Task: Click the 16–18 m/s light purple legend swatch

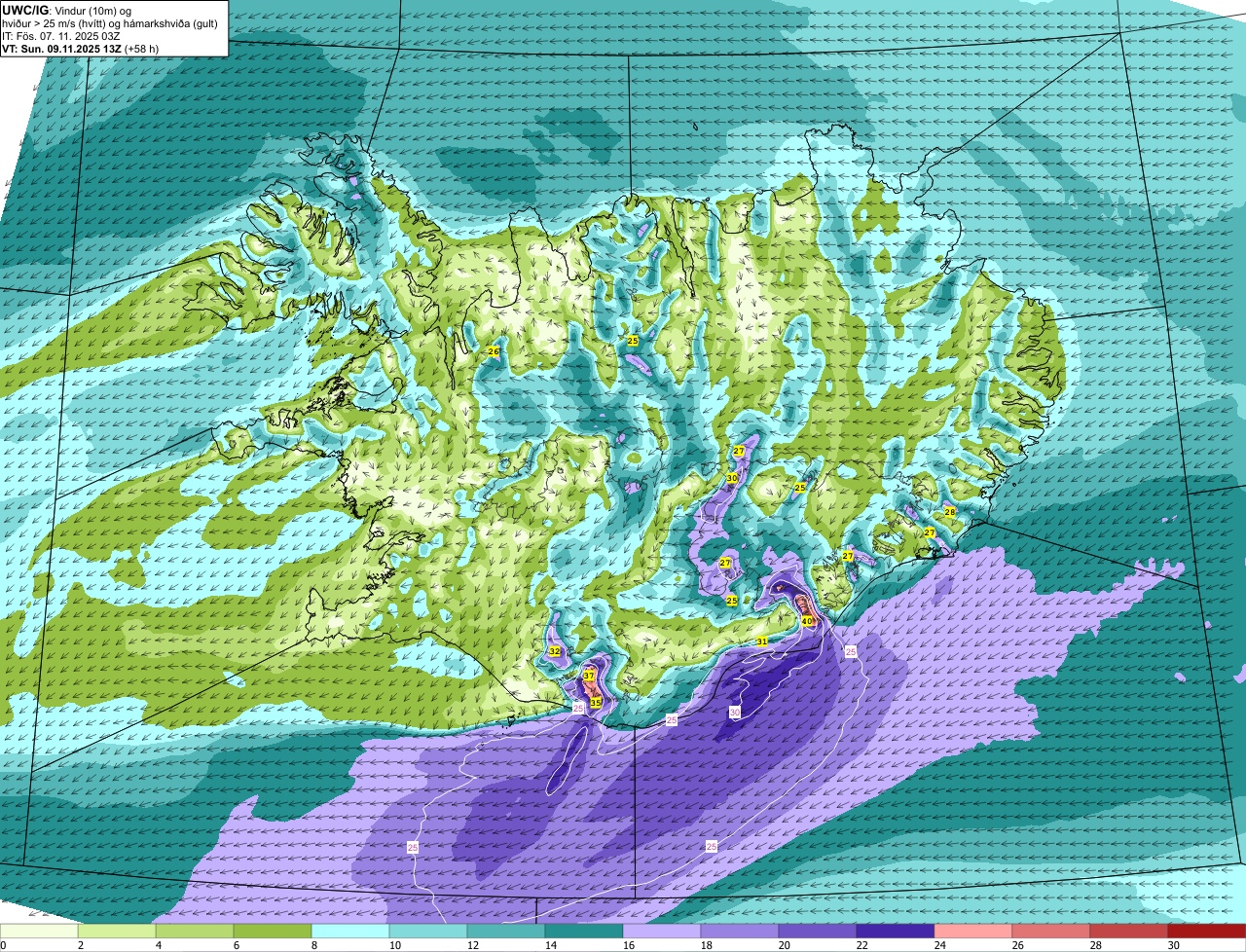Action: tap(662, 931)
